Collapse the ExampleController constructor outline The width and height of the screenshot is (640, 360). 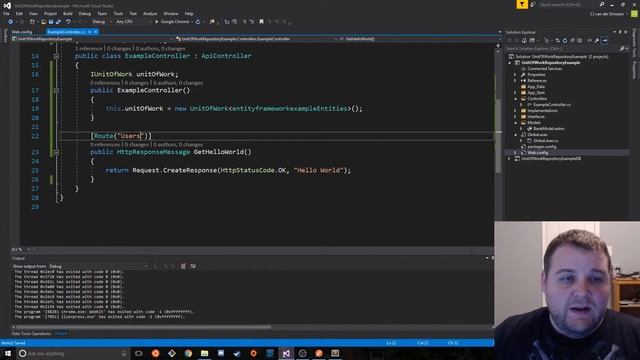[56, 91]
